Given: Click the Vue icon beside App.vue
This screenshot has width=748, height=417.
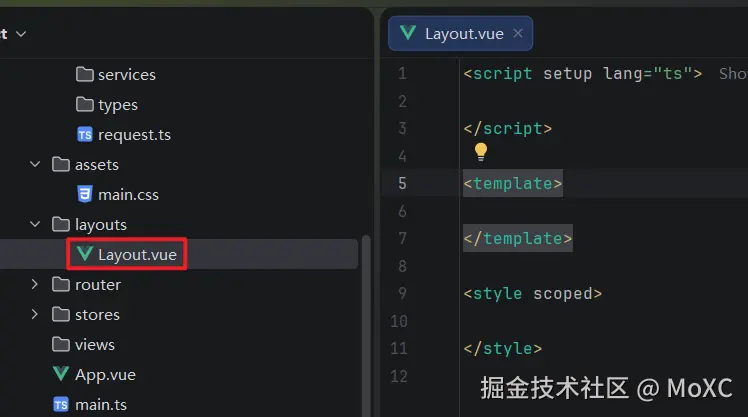Looking at the screenshot, I should point(61,374).
